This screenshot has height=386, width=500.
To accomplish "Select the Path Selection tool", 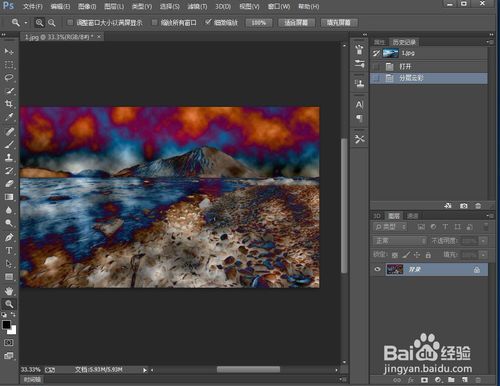I will click(9, 264).
